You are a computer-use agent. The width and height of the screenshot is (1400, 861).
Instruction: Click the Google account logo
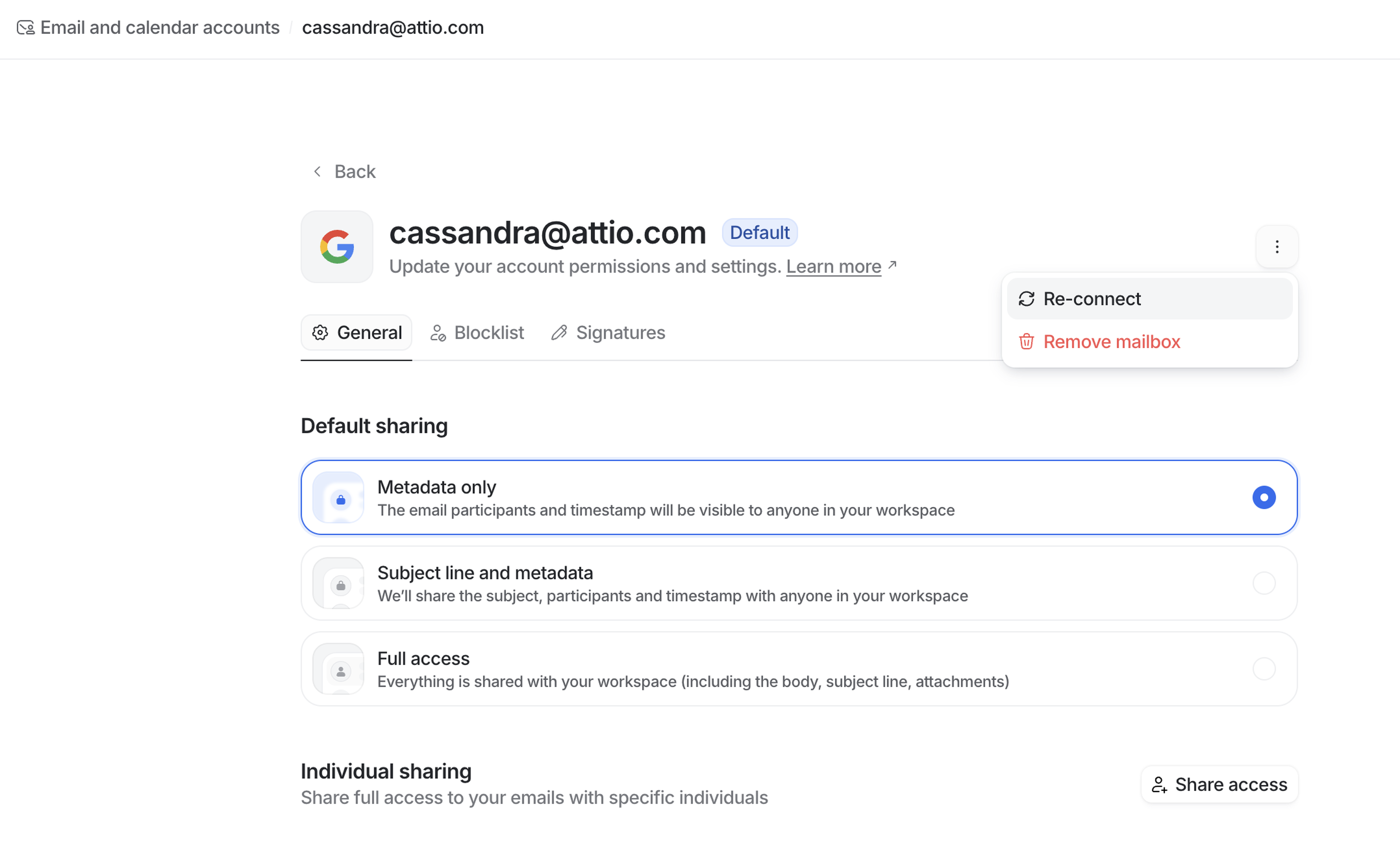337,246
